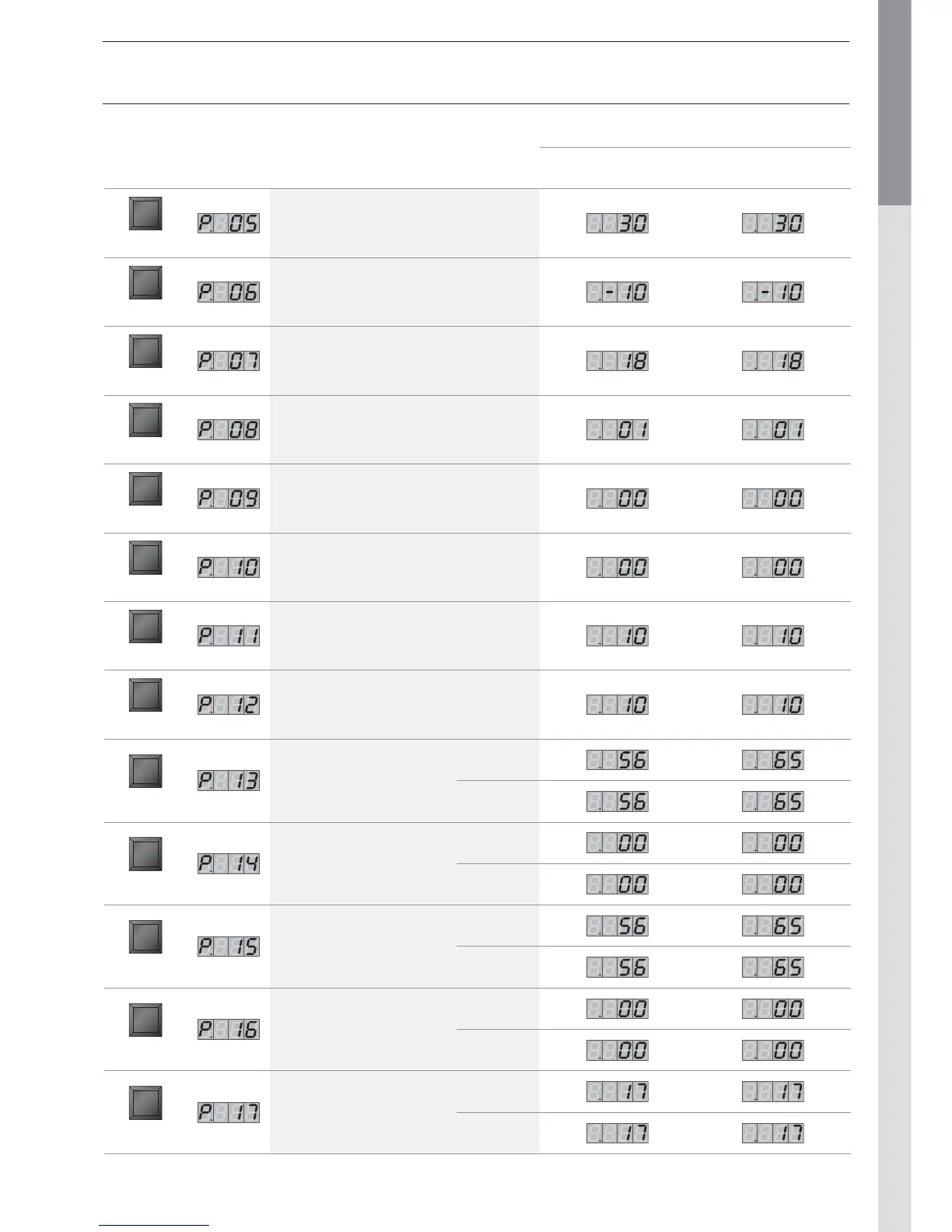Click the square button next to P.15
Screen dimensions: 952x1232
tap(145, 936)
